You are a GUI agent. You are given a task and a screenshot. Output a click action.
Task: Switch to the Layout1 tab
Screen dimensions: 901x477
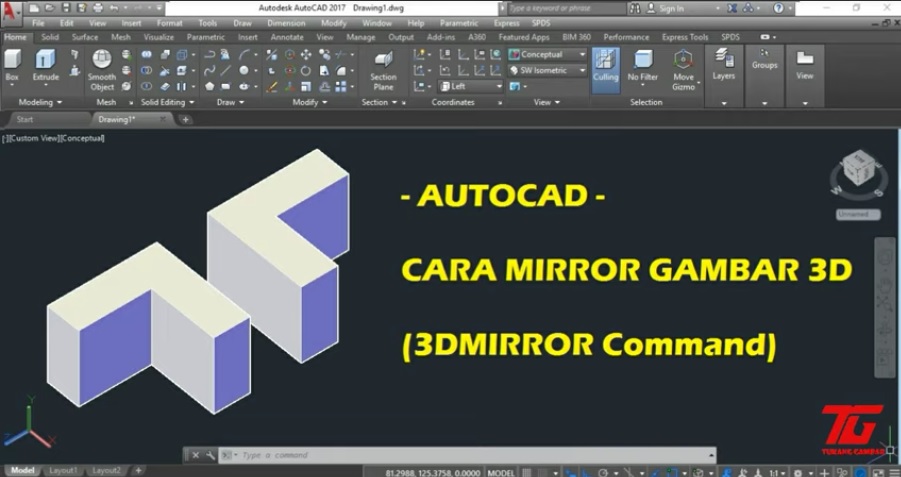[x=63, y=471]
